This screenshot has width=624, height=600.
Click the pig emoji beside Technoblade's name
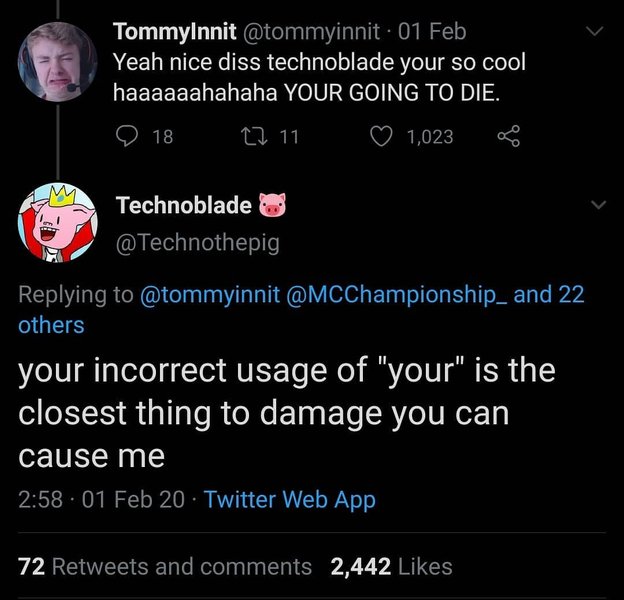point(272,206)
